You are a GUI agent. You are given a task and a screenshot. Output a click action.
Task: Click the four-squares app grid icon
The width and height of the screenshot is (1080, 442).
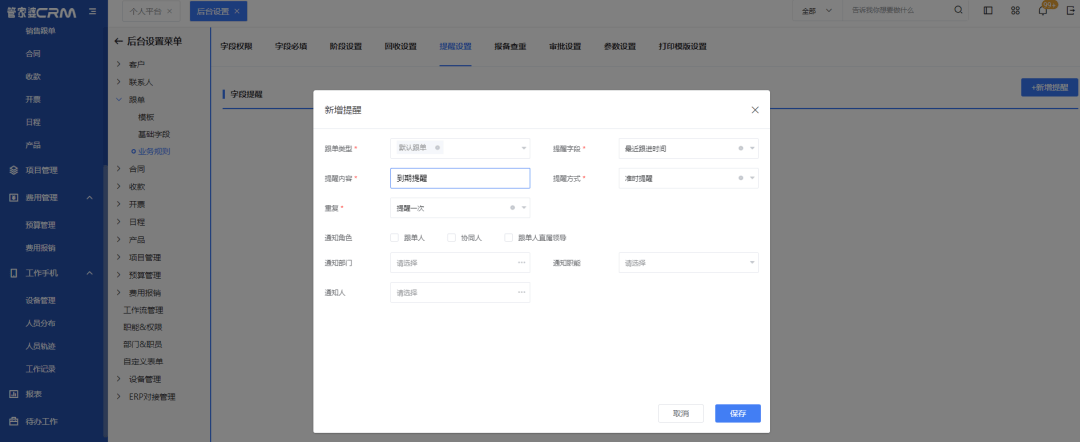pyautogui.click(x=1015, y=10)
